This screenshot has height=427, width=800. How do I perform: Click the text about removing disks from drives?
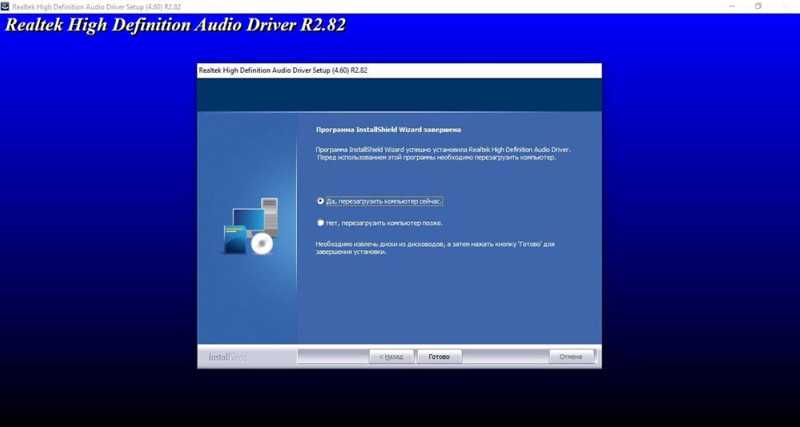pyautogui.click(x=435, y=248)
